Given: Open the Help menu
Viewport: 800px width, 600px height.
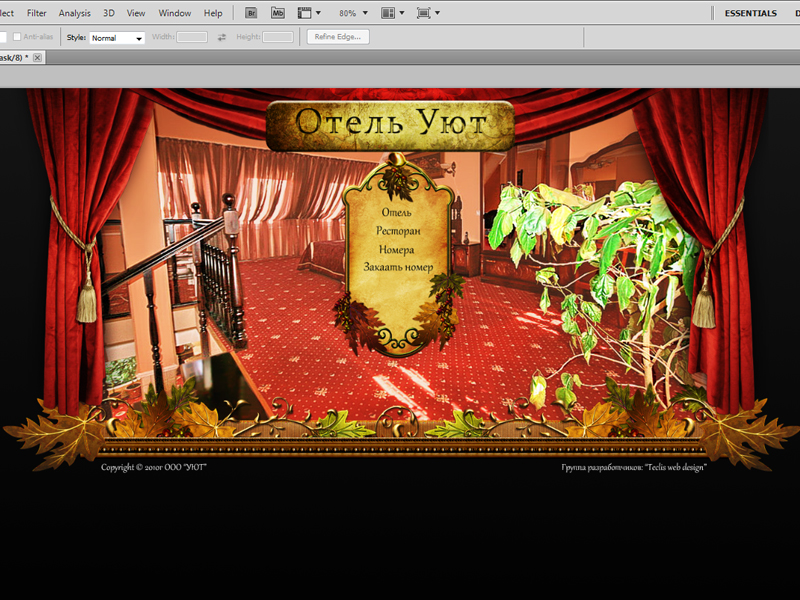Looking at the screenshot, I should click(x=213, y=13).
